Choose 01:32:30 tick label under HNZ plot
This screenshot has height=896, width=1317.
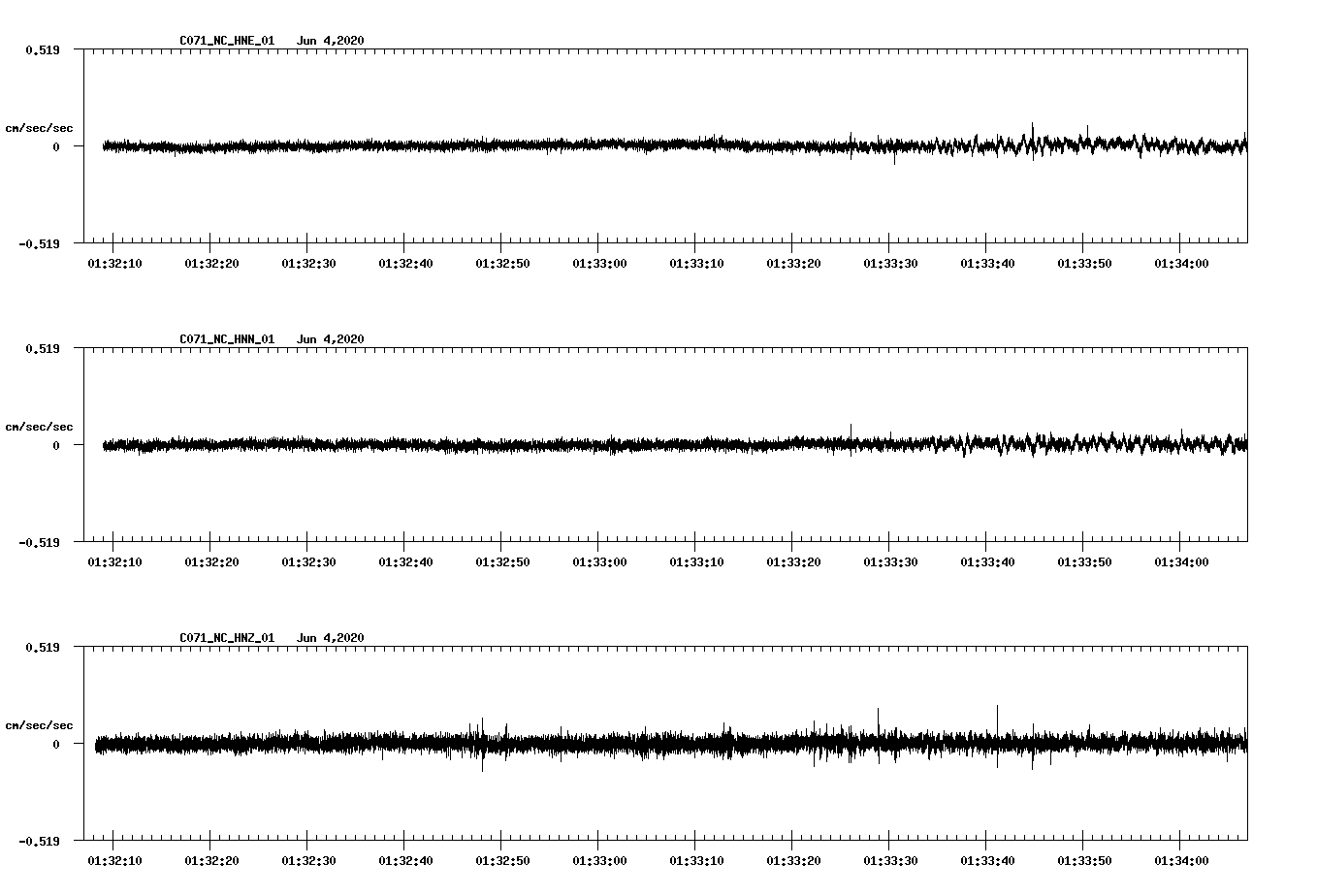tap(308, 860)
